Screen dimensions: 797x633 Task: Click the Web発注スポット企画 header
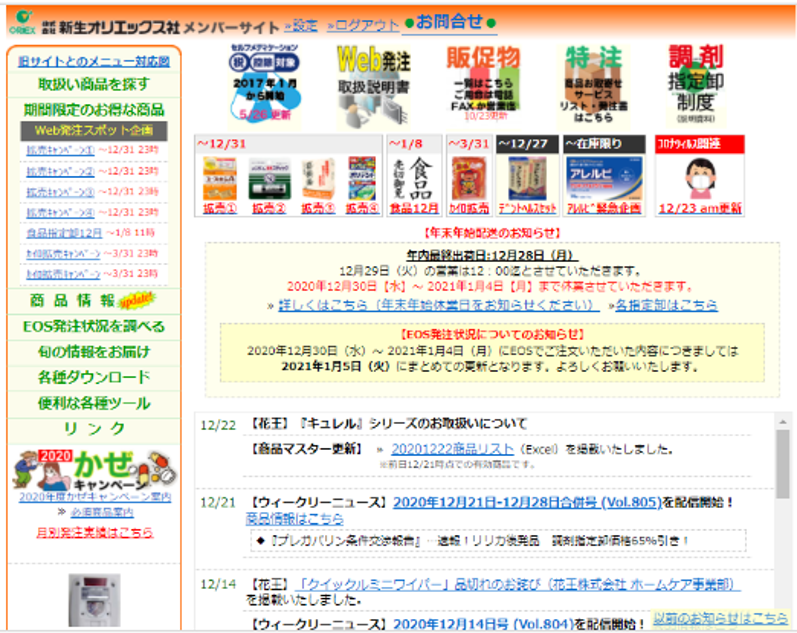coord(94,131)
